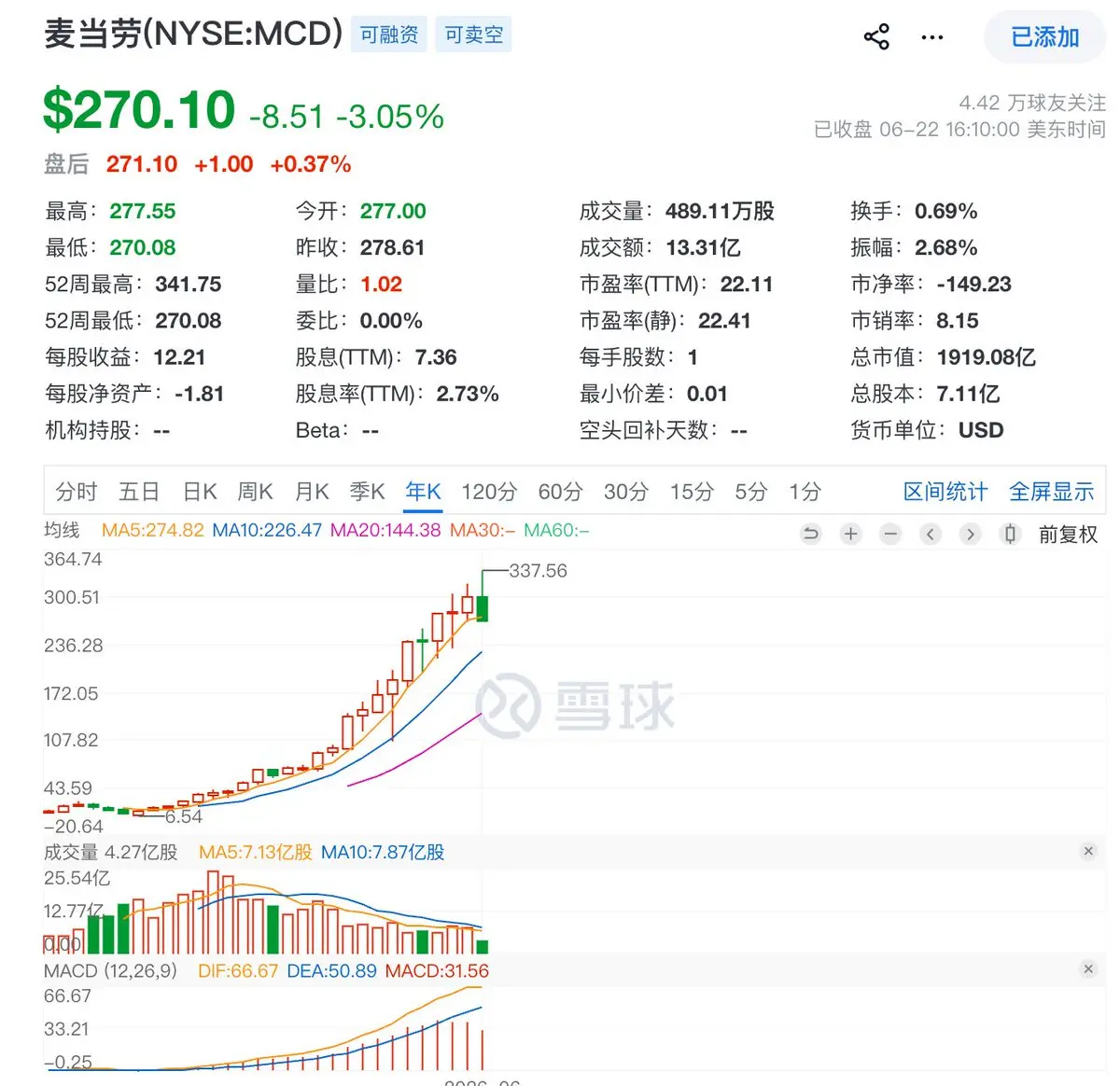Close the MACD indicator panel
The image size is (1120, 1086).
point(1088,969)
